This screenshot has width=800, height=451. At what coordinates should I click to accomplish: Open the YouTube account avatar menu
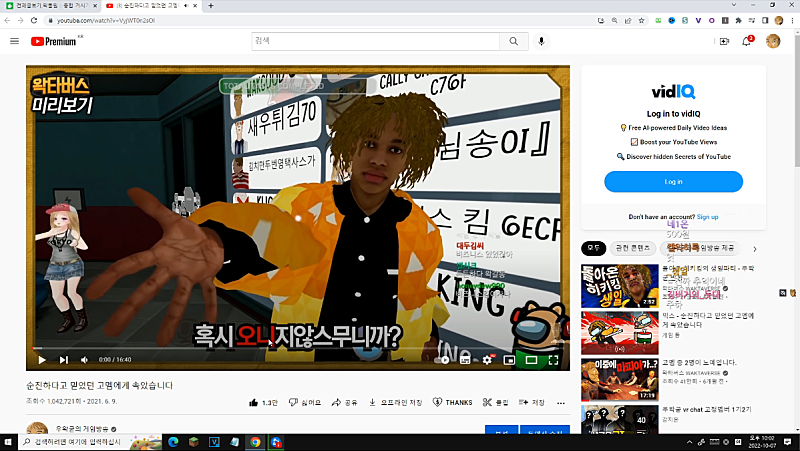click(773, 41)
